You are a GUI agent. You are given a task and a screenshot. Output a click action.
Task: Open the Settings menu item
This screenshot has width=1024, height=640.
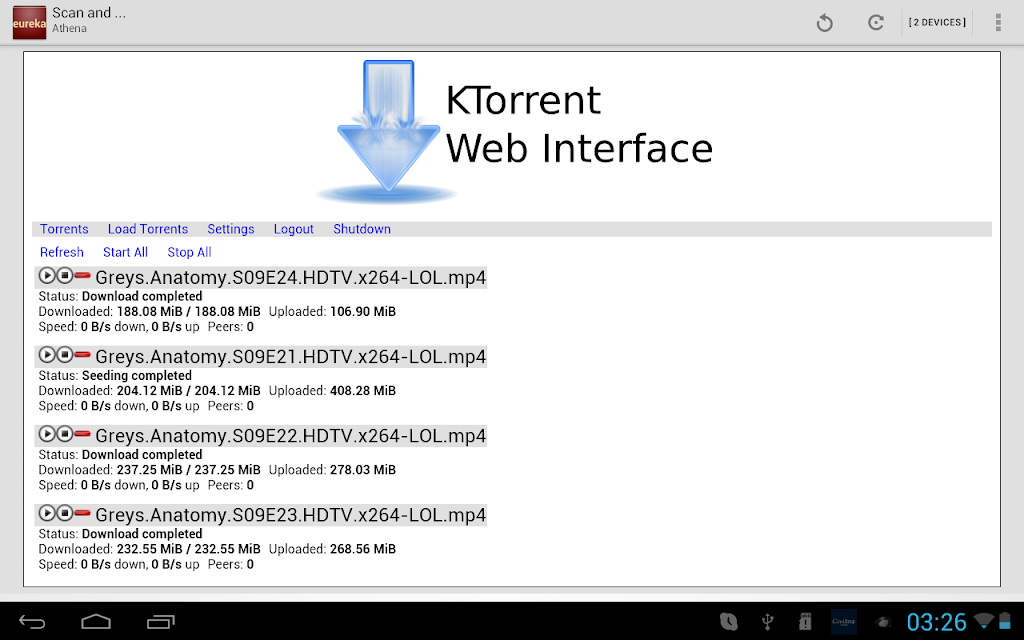pos(231,229)
